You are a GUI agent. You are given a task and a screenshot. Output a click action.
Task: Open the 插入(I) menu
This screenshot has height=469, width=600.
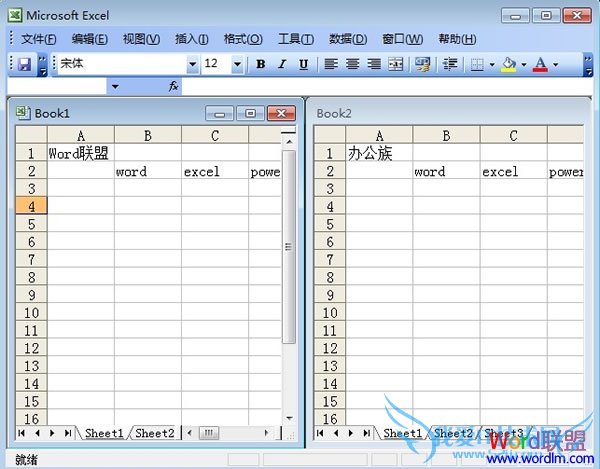pyautogui.click(x=191, y=39)
